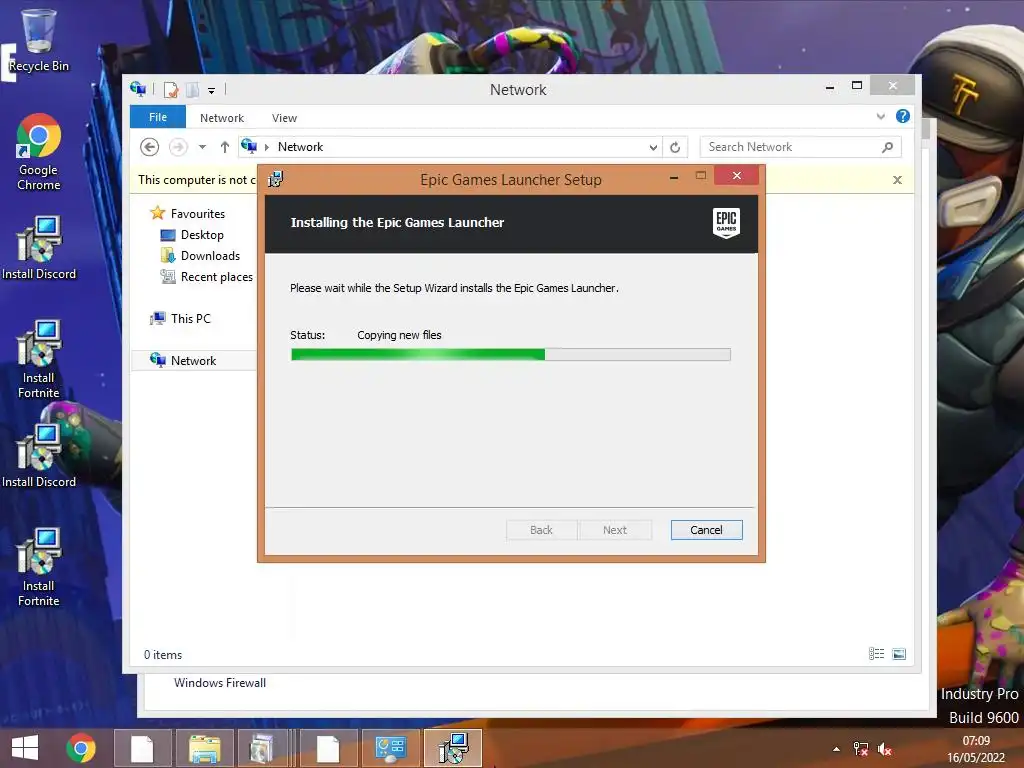This screenshot has width=1024, height=768.
Task: Click the New Folder quick access icon in the Network window
Action: pyautogui.click(x=193, y=90)
